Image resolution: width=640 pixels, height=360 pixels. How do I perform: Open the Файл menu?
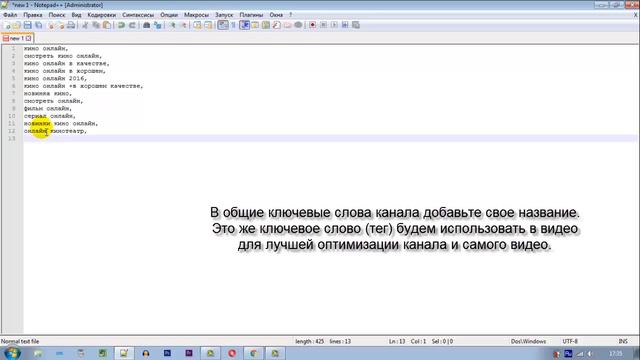tap(10, 15)
